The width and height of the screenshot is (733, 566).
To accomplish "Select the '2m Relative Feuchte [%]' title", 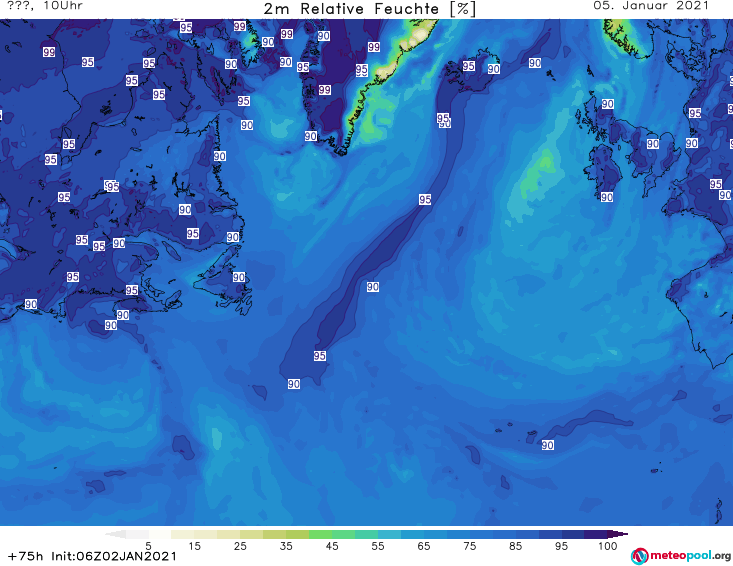I will pos(370,9).
